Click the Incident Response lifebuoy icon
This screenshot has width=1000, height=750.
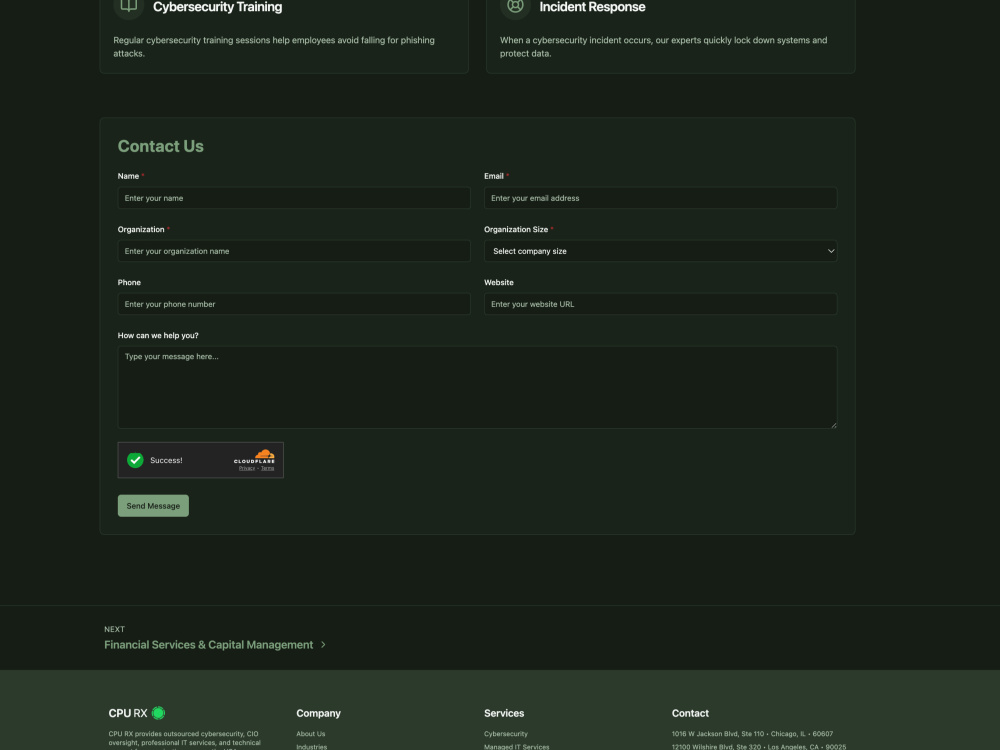pyautogui.click(x=515, y=6)
